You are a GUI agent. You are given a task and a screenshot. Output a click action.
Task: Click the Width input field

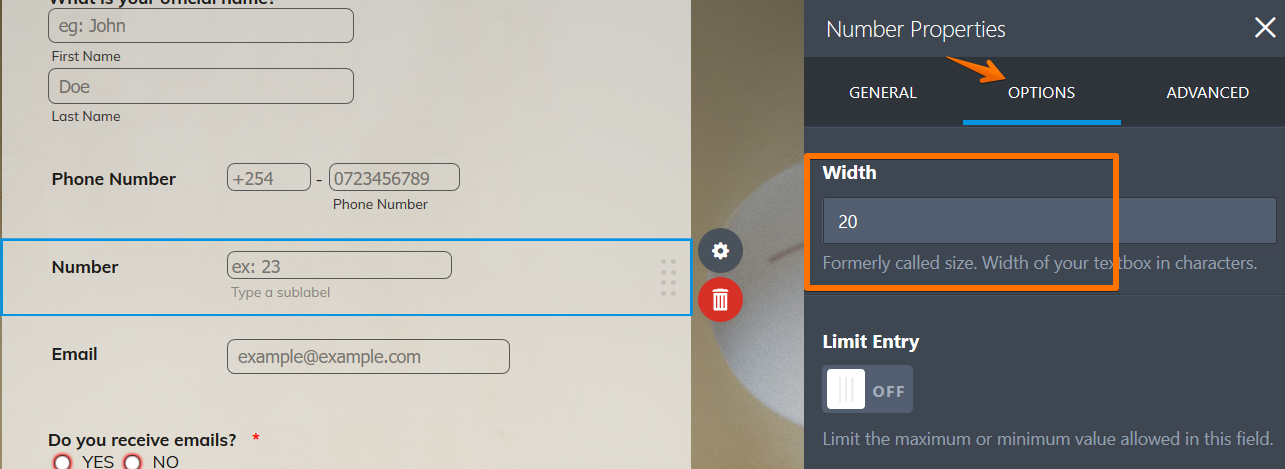click(1049, 221)
